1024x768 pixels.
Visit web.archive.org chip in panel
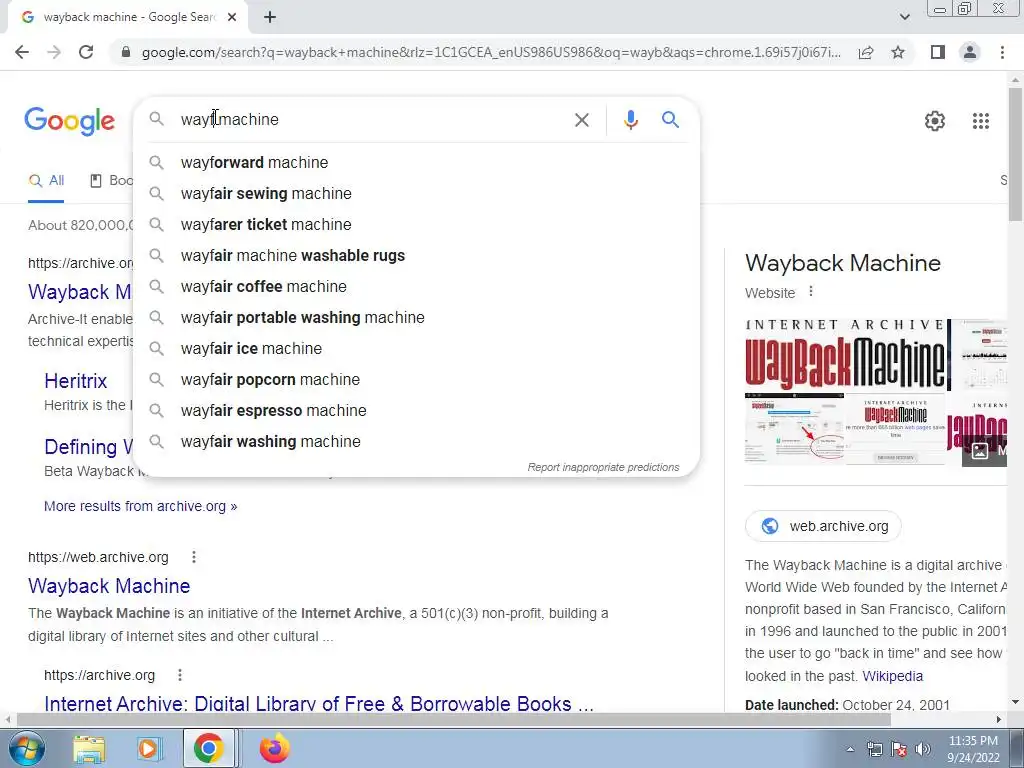[823, 526]
